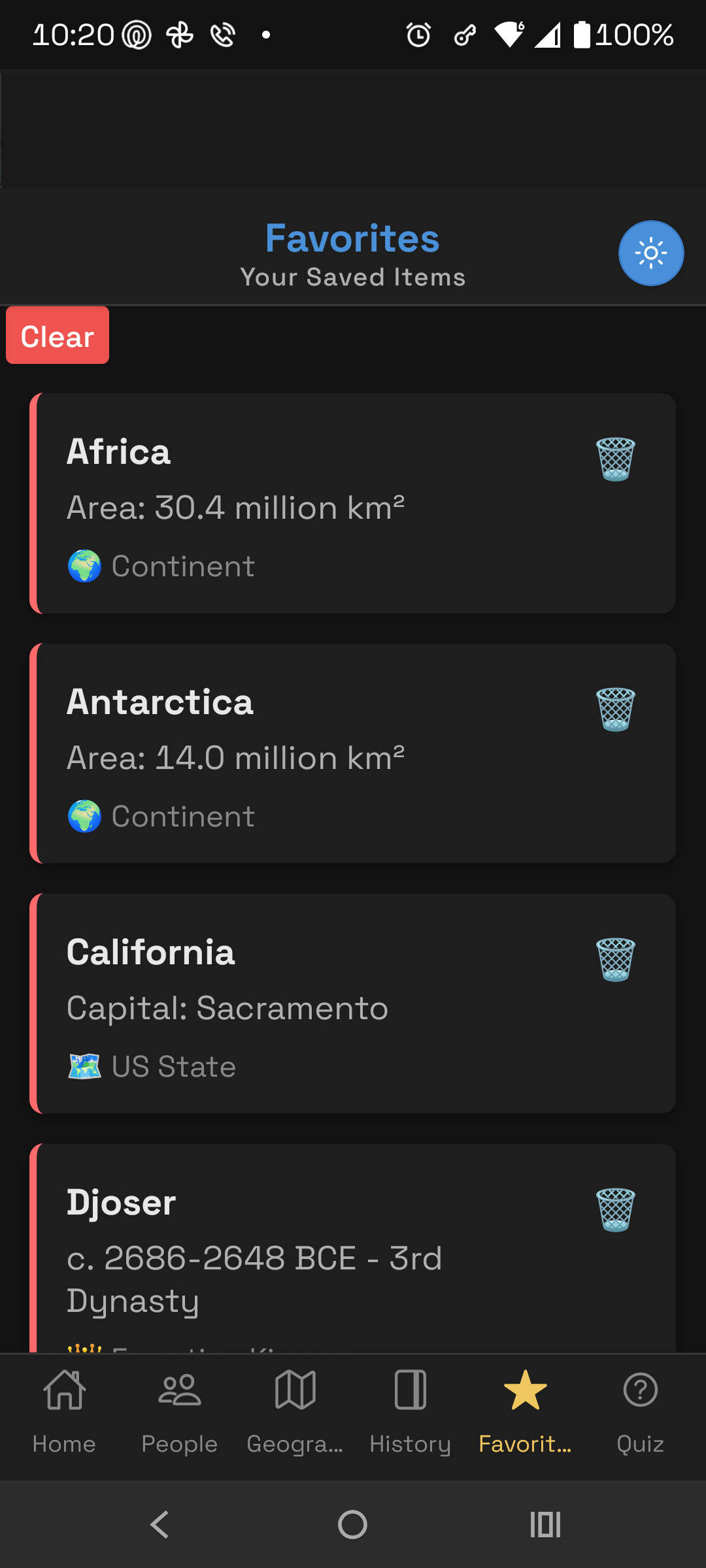This screenshot has width=706, height=1568.
Task: Open the People tab
Action: (179, 1411)
